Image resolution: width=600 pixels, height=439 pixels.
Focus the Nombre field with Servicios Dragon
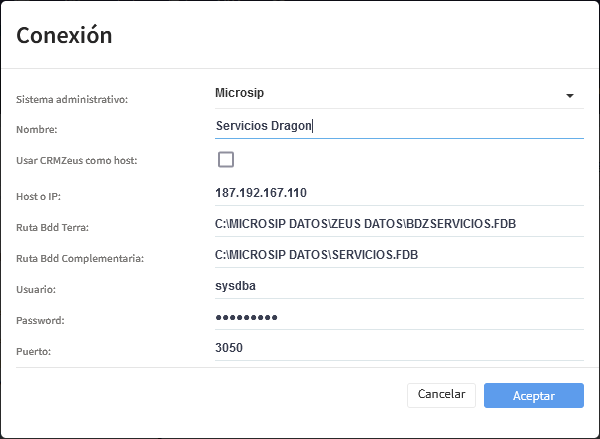click(398, 126)
